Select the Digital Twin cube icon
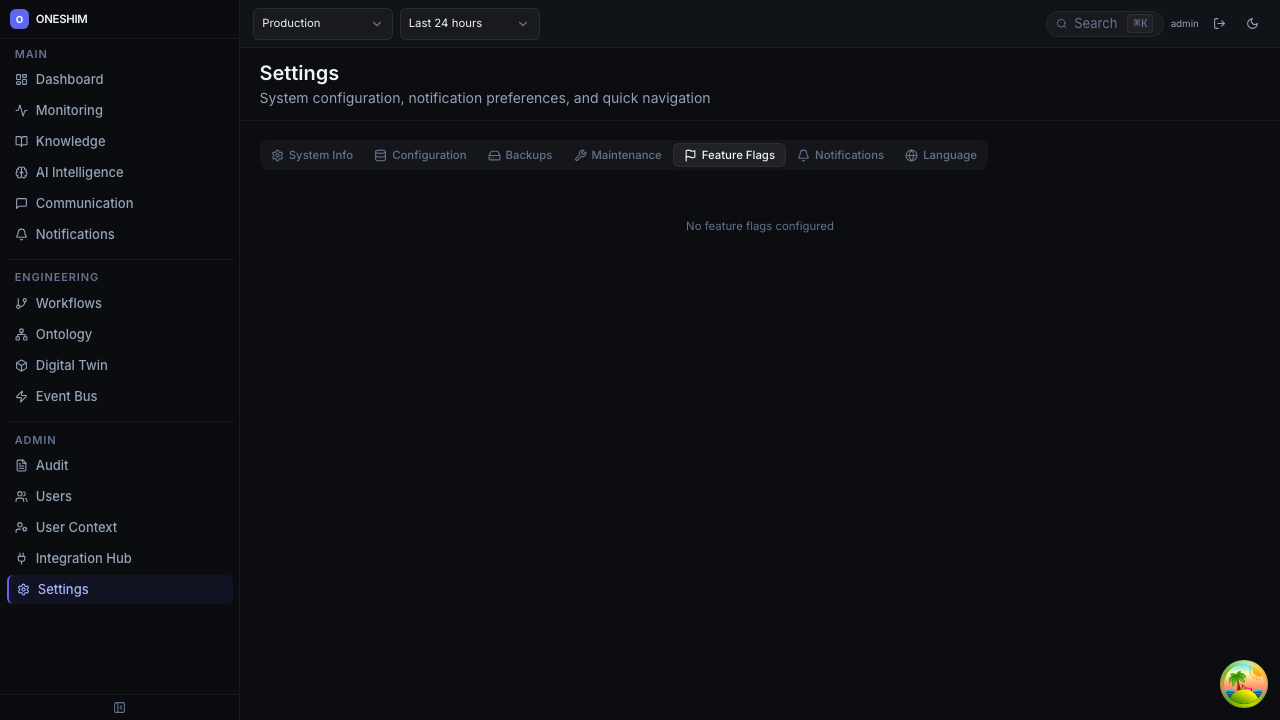This screenshot has width=1280, height=720. point(21,365)
